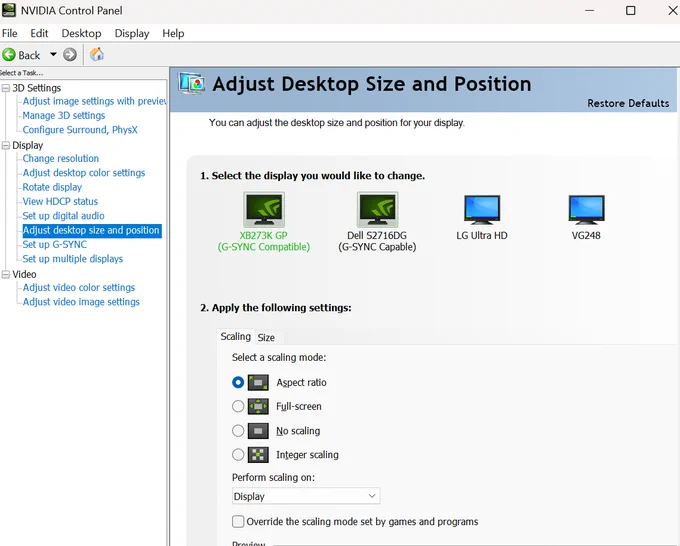Click the Aspect ratio scaling mode icon
This screenshot has width=680, height=546.
pyautogui.click(x=258, y=383)
